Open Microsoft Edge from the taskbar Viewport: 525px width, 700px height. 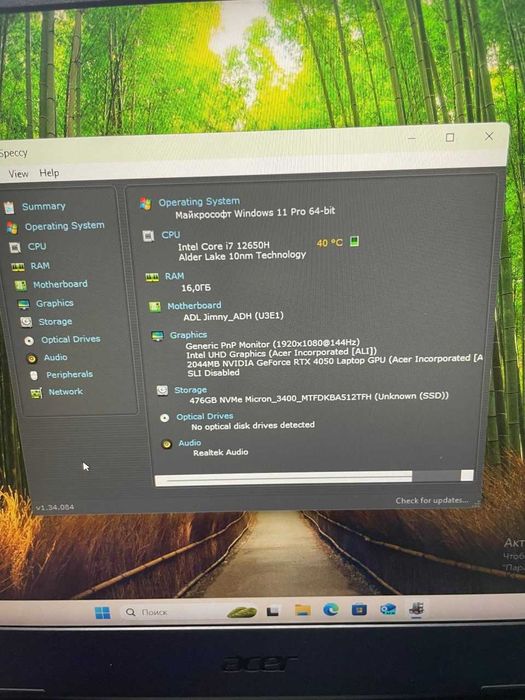pyautogui.click(x=331, y=609)
